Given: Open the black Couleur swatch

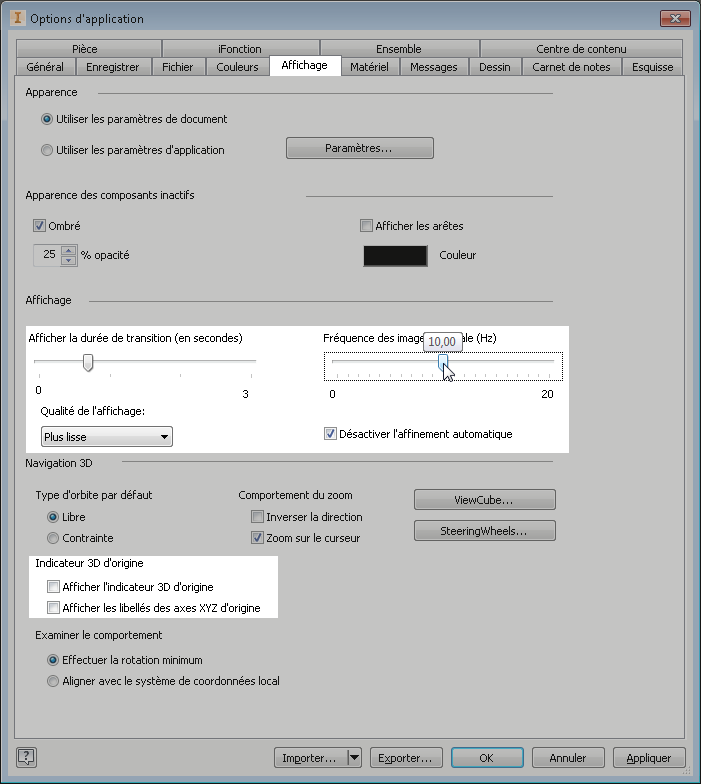Looking at the screenshot, I should tap(396, 256).
